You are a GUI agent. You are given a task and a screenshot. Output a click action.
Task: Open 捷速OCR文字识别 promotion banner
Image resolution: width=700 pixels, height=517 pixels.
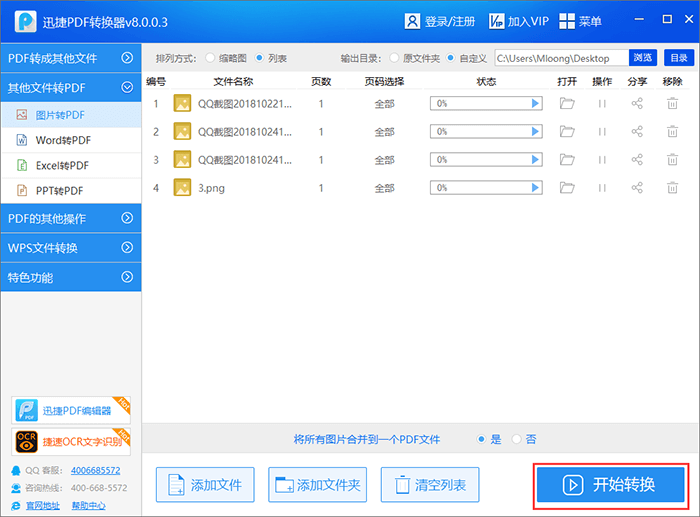(71, 442)
